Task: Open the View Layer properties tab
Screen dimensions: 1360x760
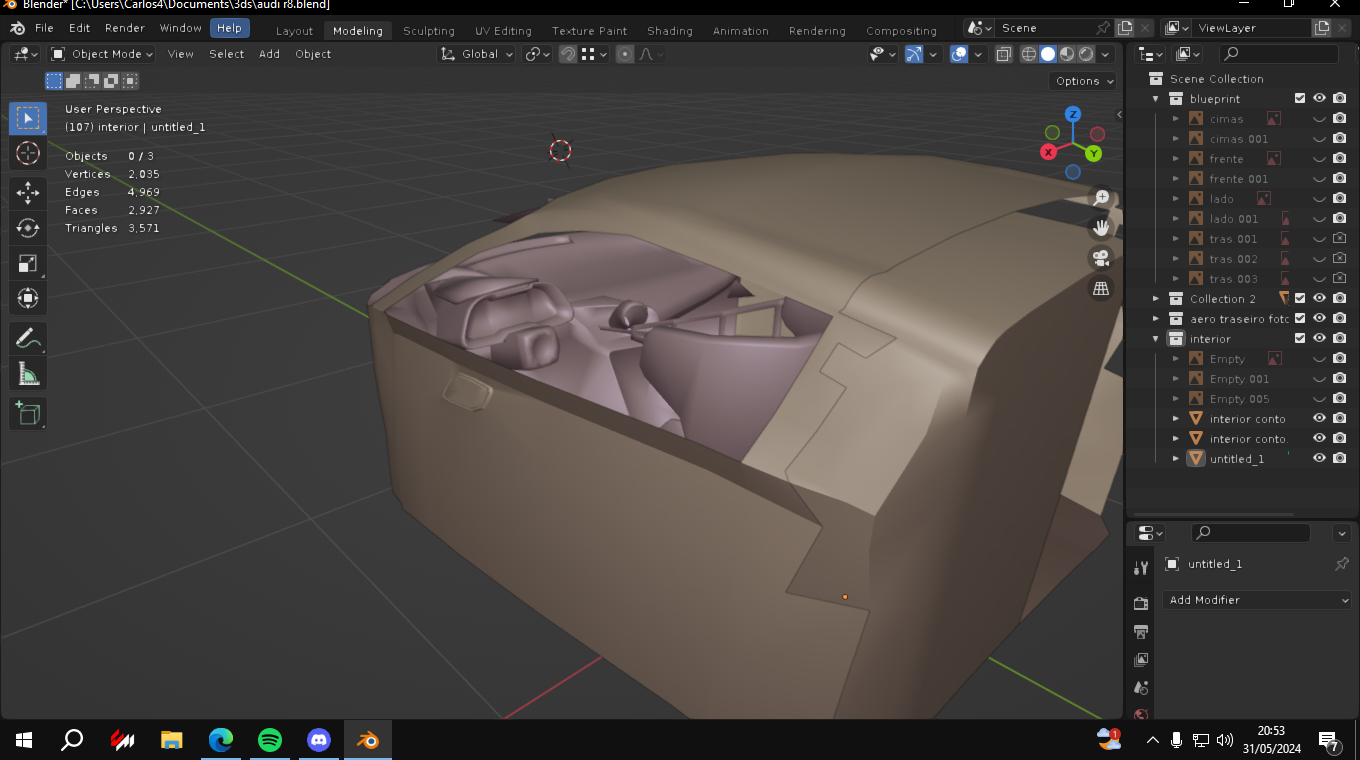Action: click(x=1141, y=660)
